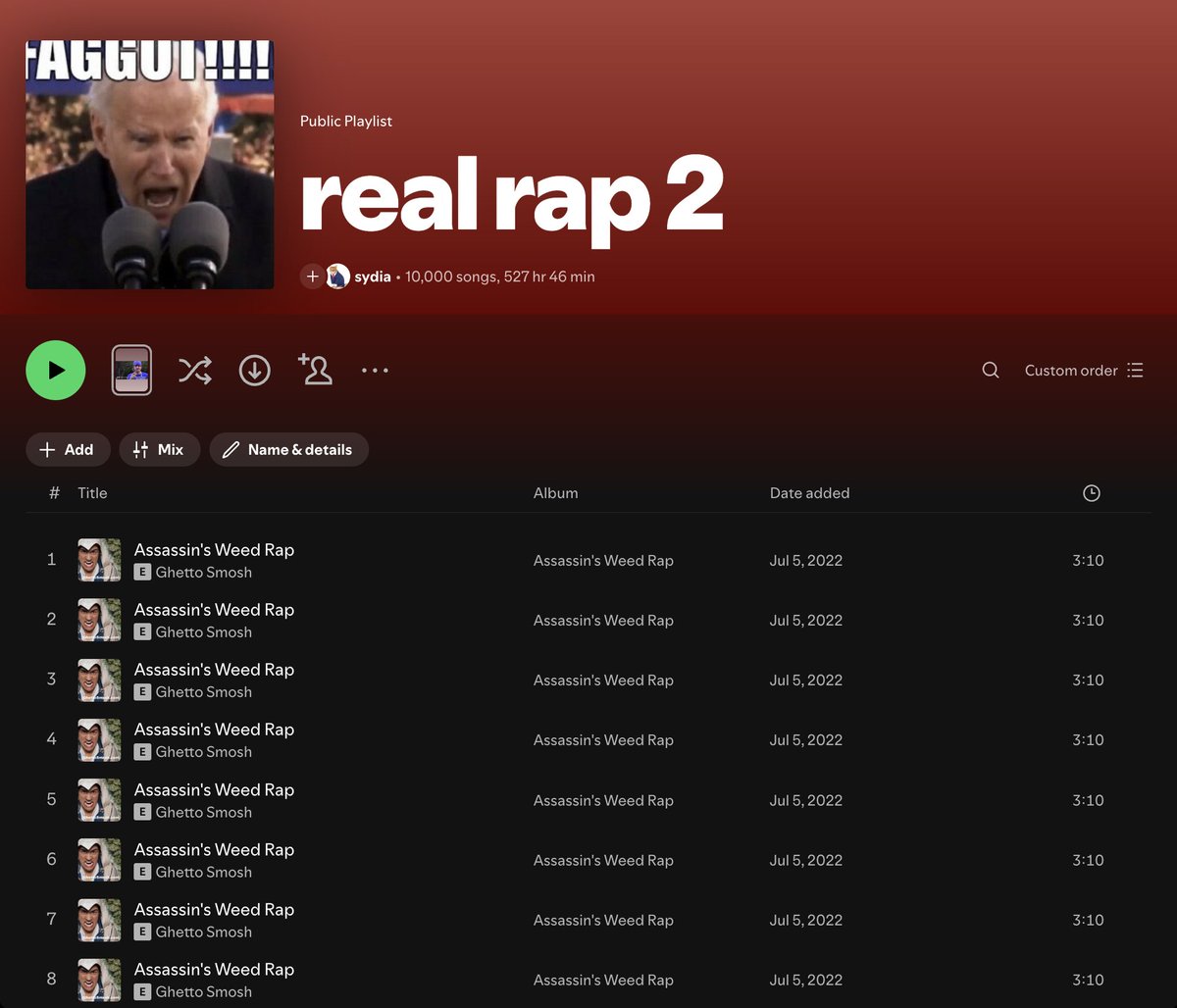1177x1008 pixels.
Task: Click the Jul 5, 2022 date on track 8
Action: coord(806,980)
